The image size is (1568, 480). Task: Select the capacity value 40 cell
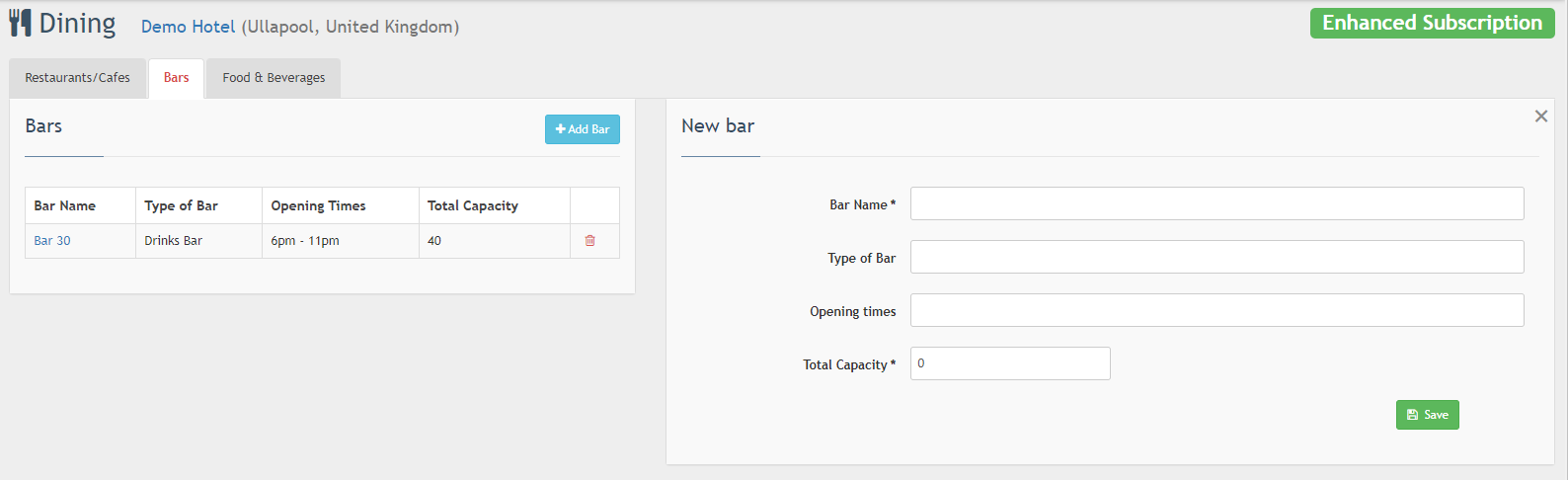tap(495, 241)
